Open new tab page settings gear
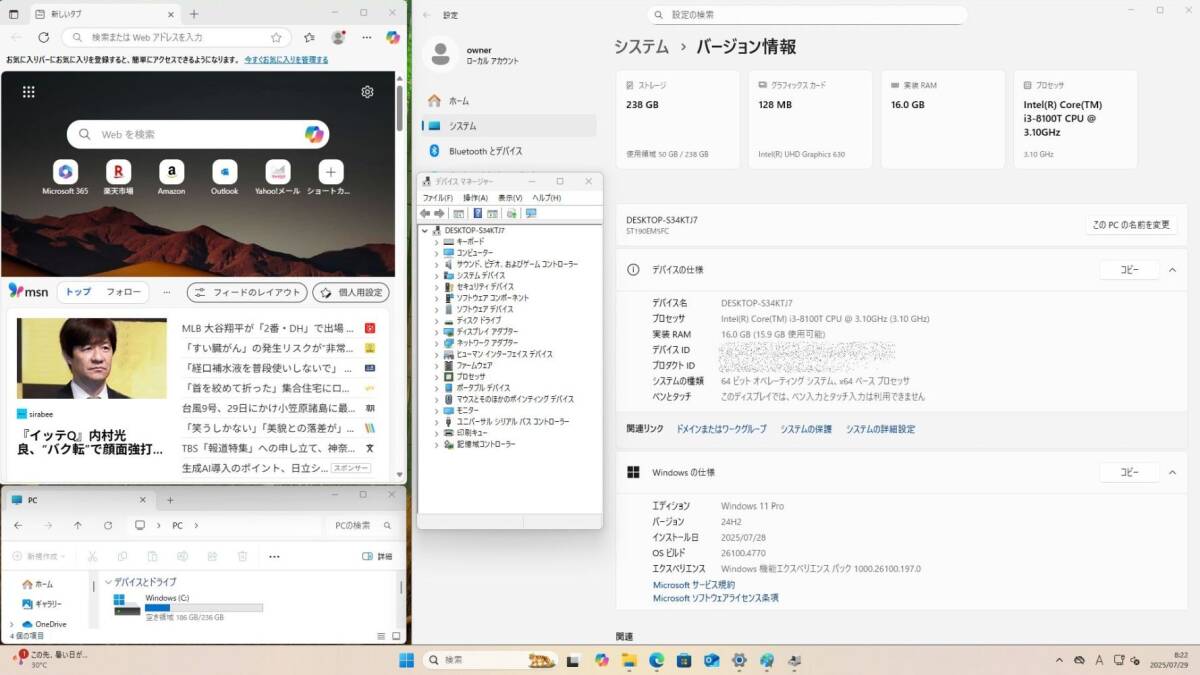The image size is (1200, 675). (x=367, y=92)
